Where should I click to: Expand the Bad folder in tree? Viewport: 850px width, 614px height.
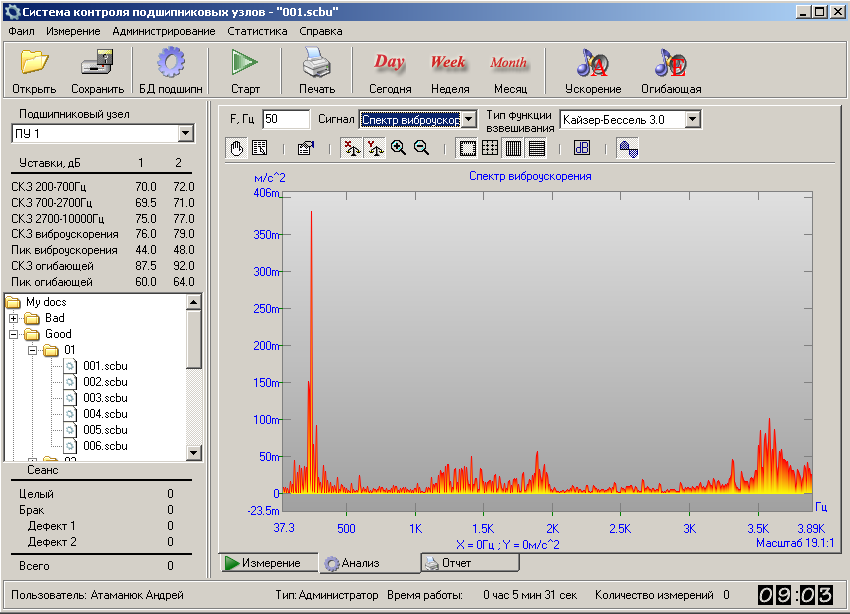click(14, 318)
